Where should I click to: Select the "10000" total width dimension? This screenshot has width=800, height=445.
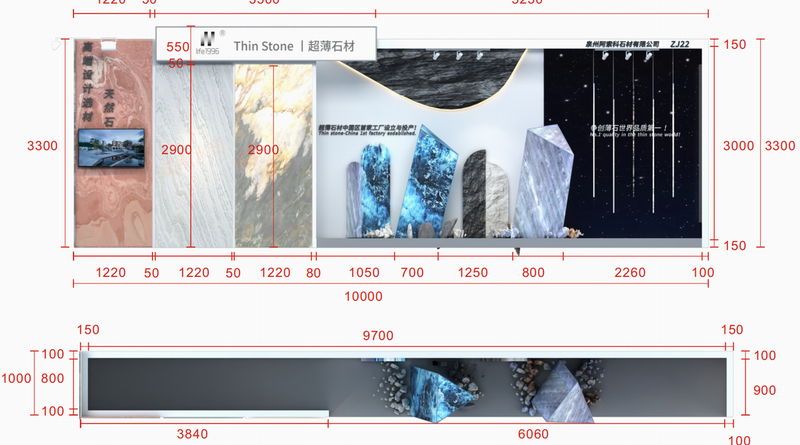363,296
